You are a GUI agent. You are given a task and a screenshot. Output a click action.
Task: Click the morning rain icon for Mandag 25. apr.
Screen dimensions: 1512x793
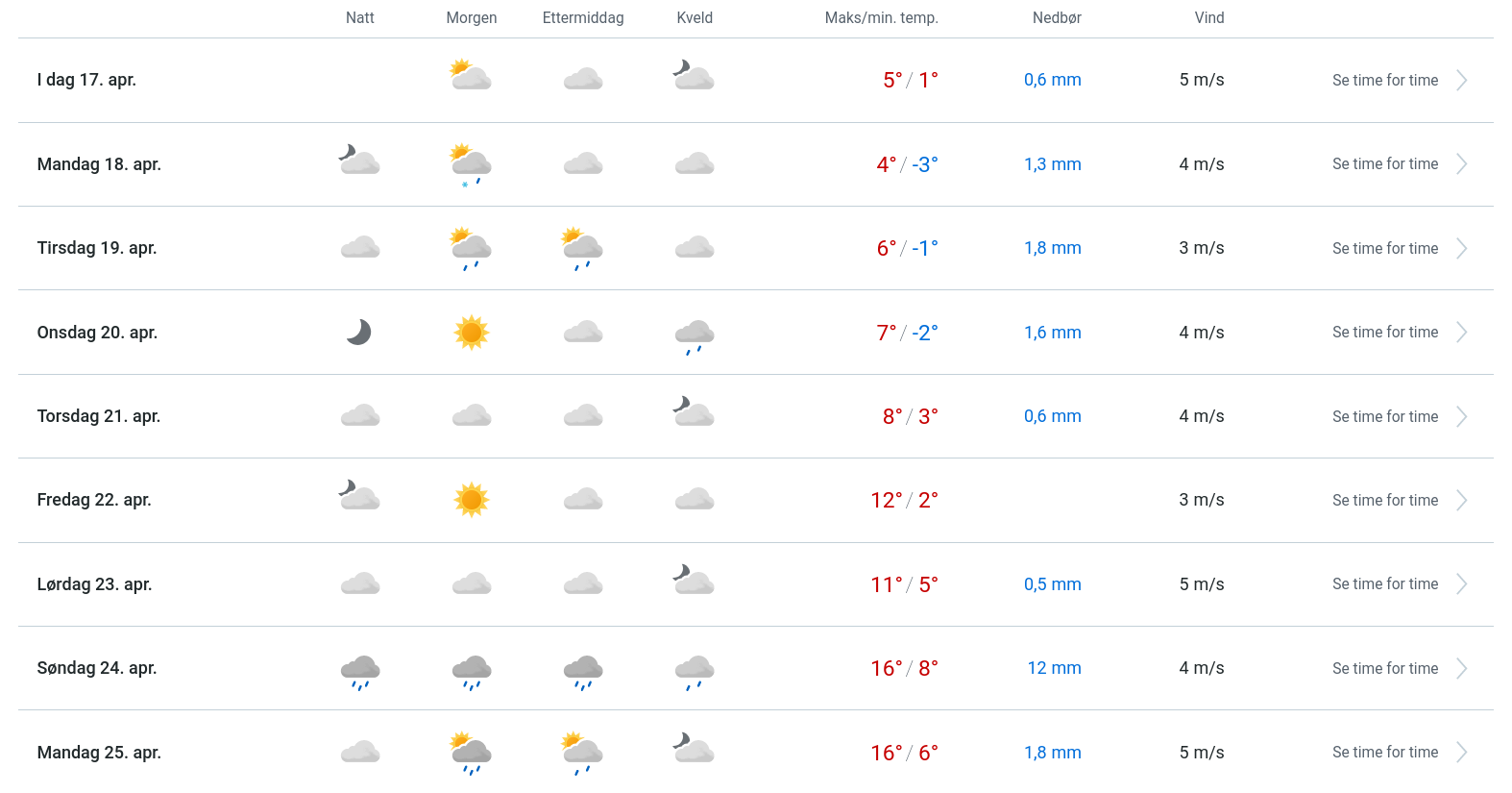(x=471, y=754)
